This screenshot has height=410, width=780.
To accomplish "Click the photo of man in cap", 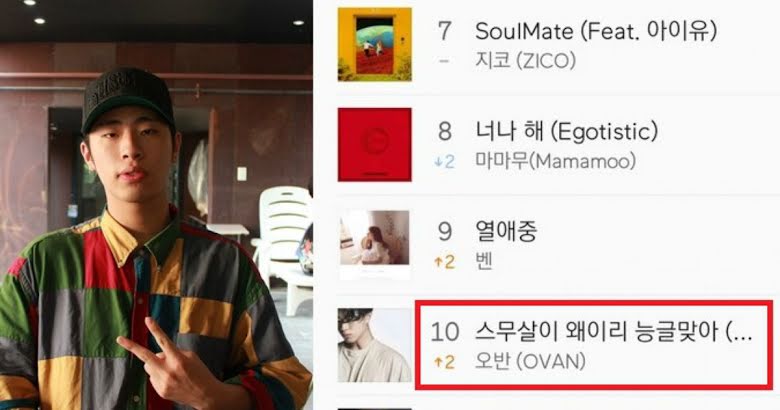I will (156, 205).
